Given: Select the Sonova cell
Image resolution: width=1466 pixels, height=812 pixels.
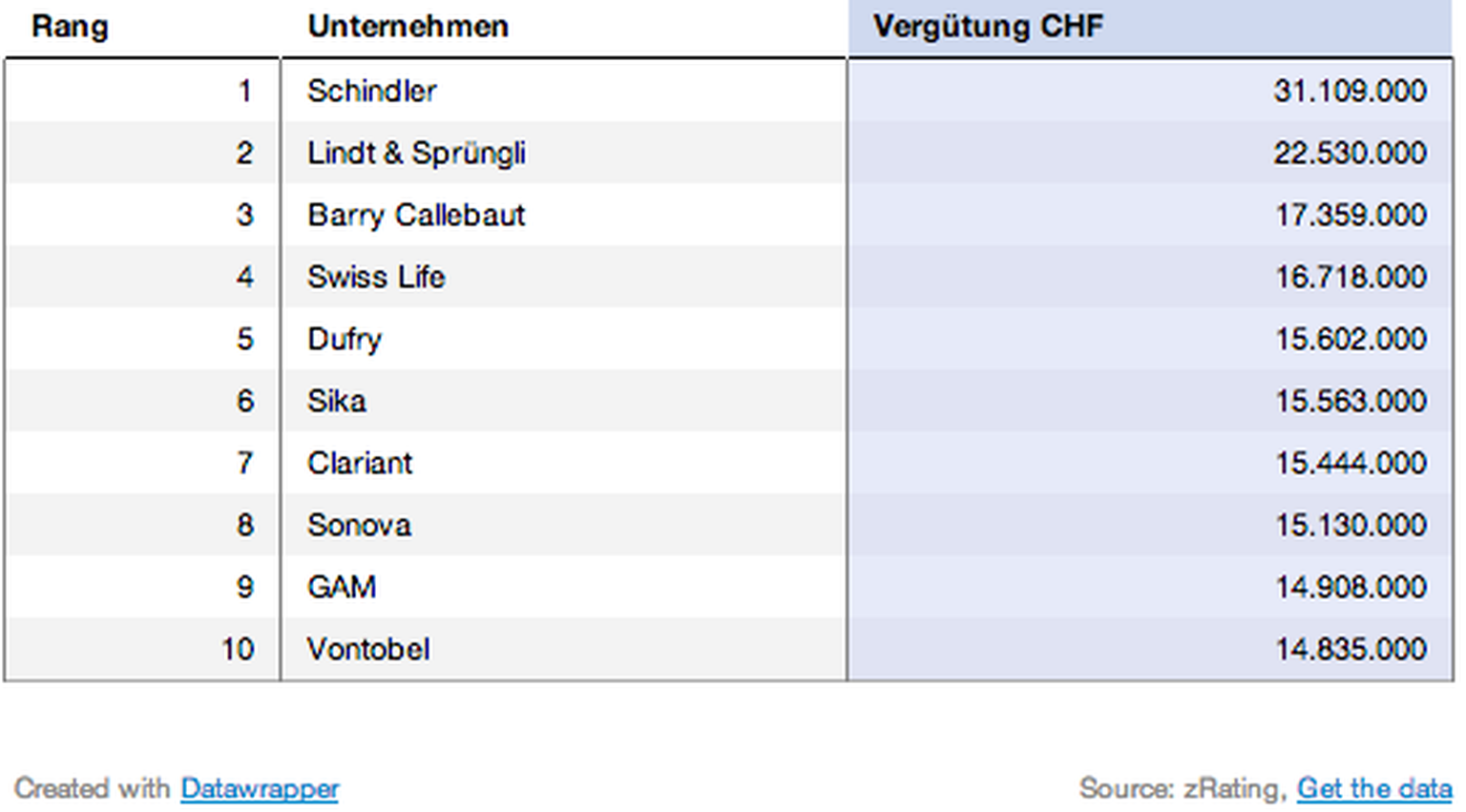Looking at the screenshot, I should tap(359, 525).
